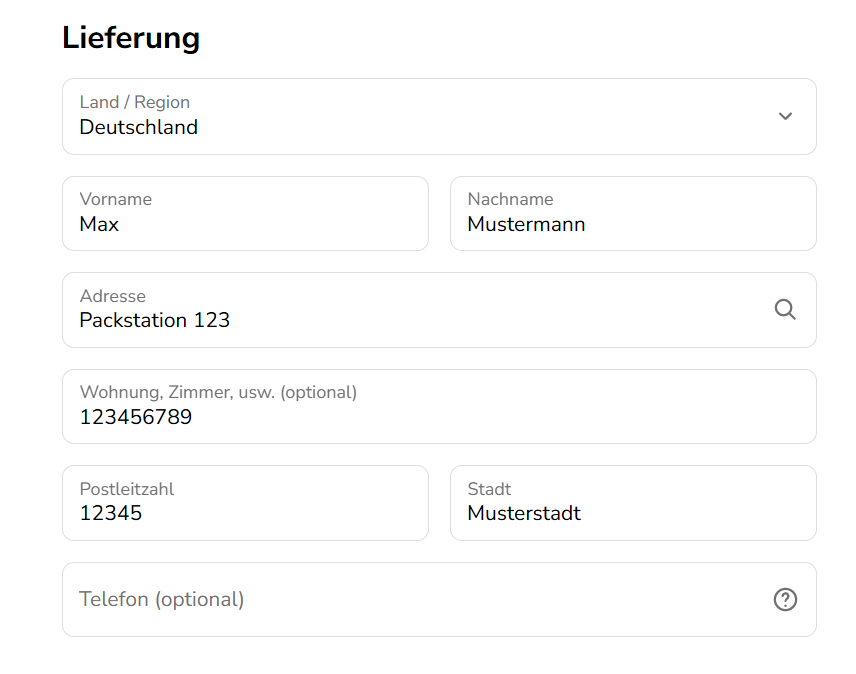Click the "12345" postal code value
Screen dimensions: 856x674
coord(111,513)
